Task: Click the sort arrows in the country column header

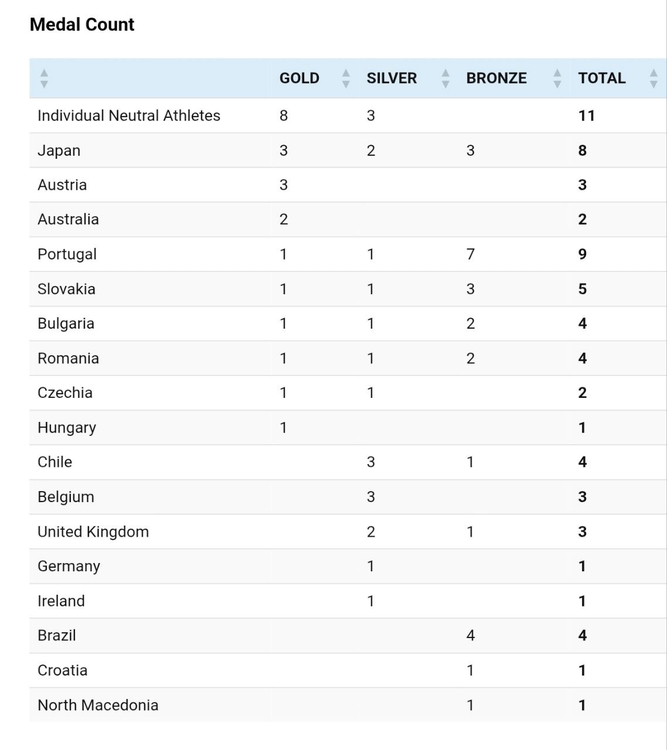Action: click(43, 78)
